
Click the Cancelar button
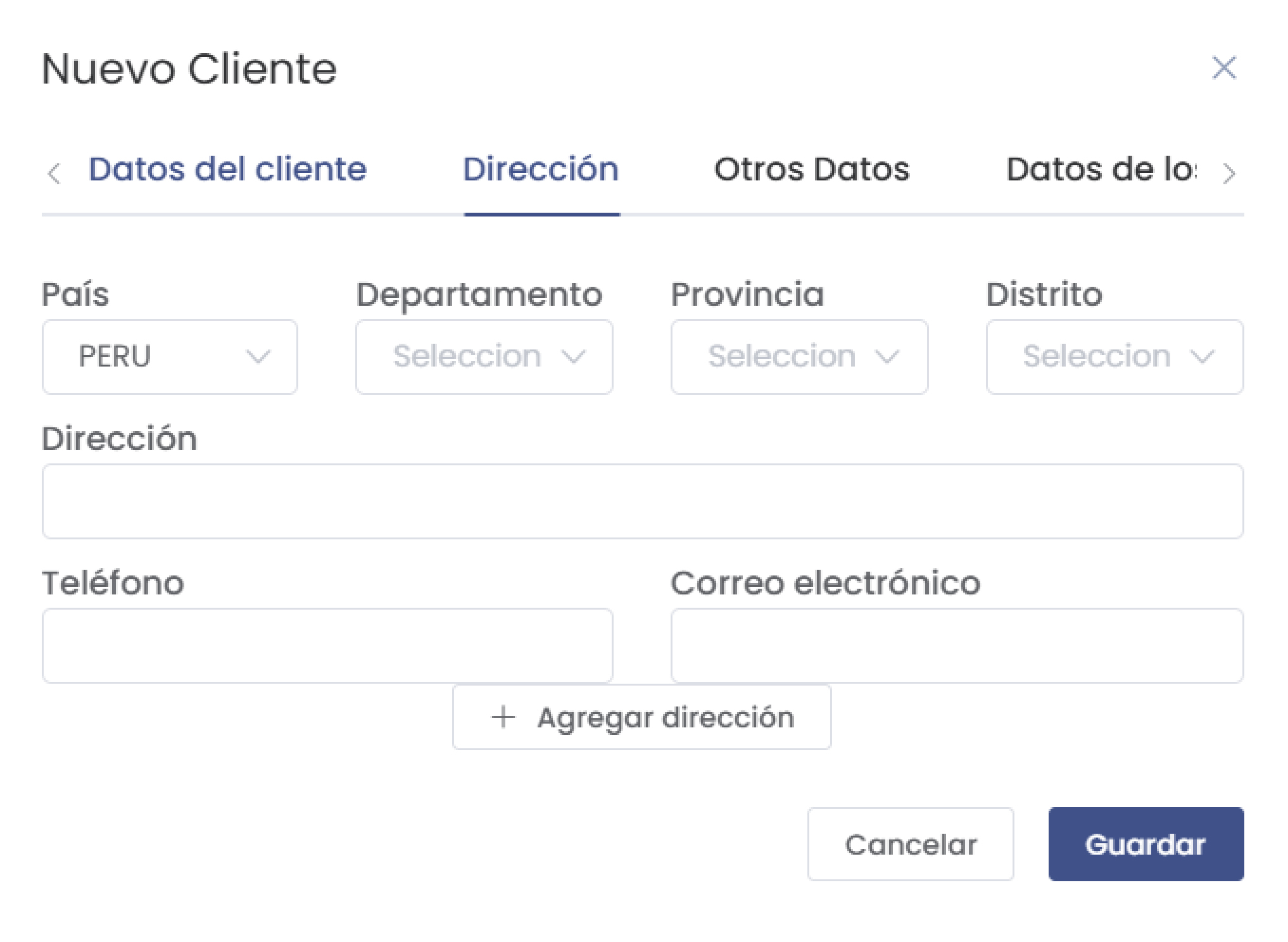[911, 844]
